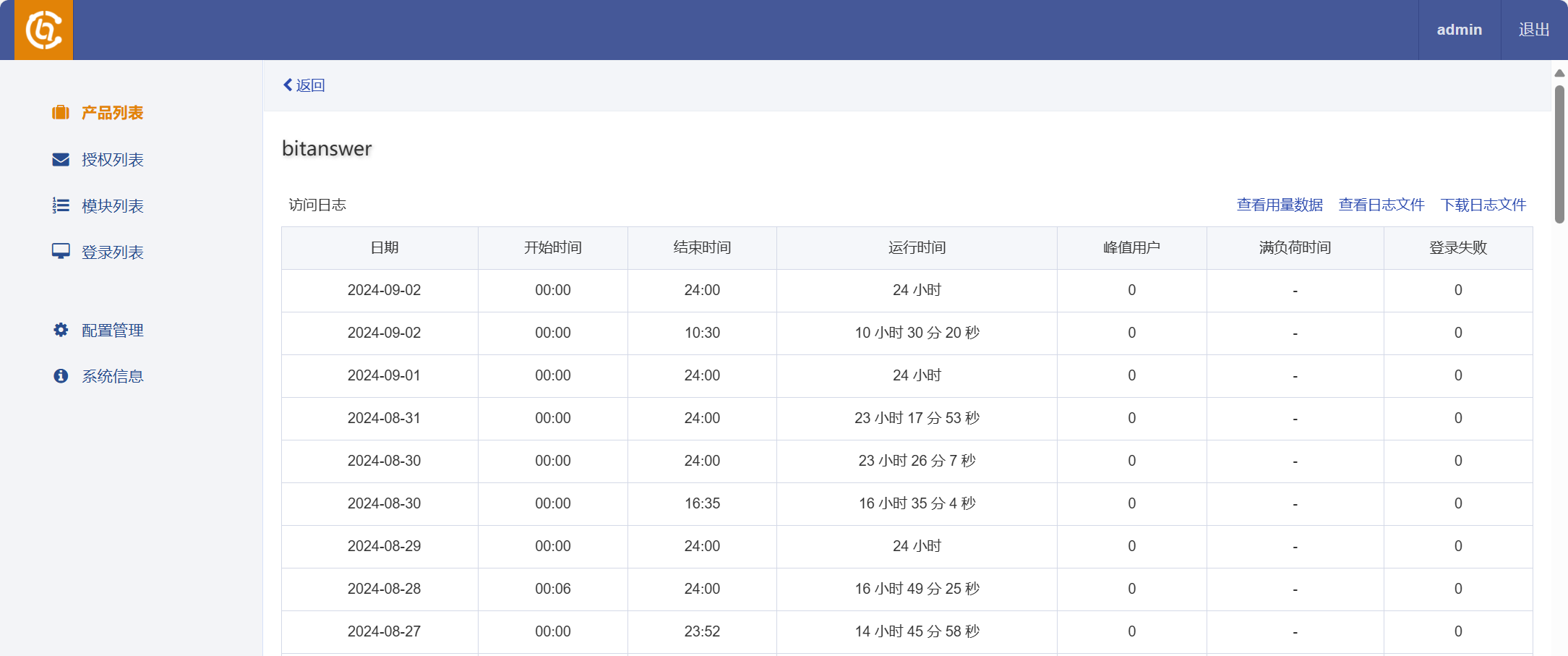This screenshot has width=1568, height=656.
Task: Click the page vertical scrollbar thumb
Action: coord(1560,154)
